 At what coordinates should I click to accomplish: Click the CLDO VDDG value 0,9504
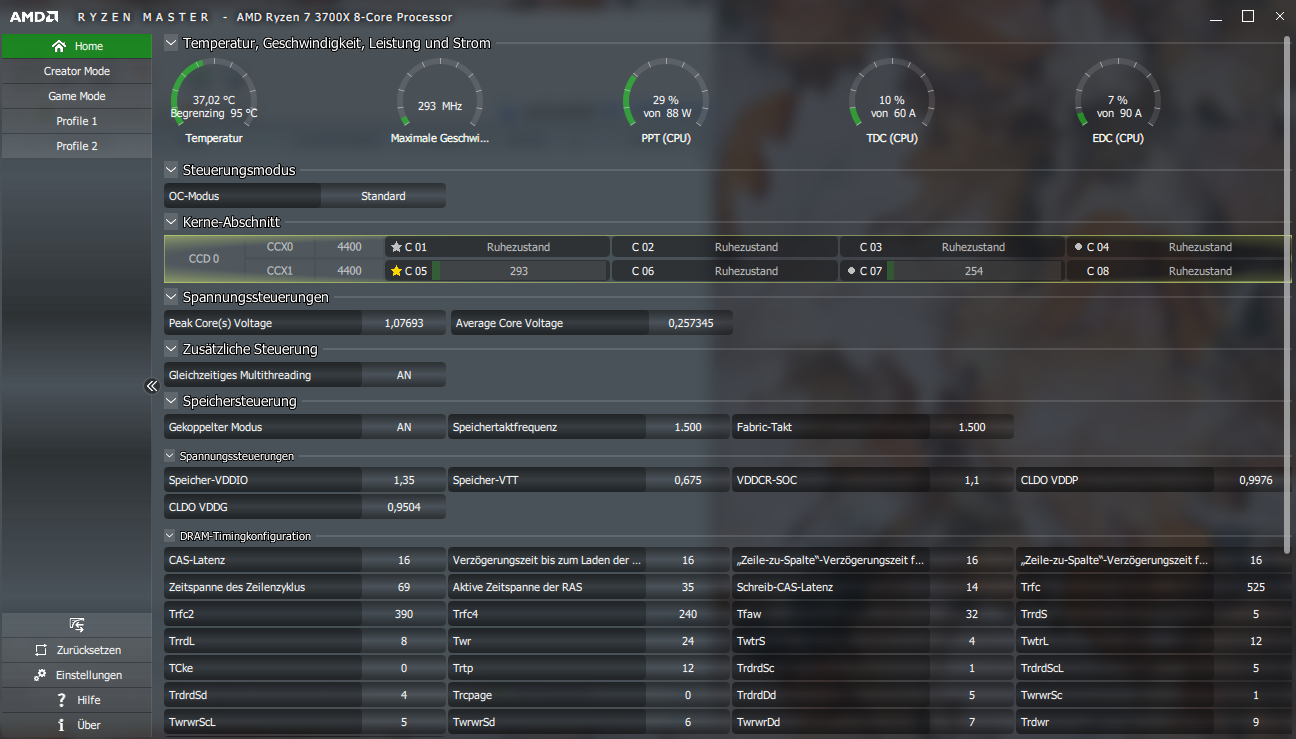(404, 507)
